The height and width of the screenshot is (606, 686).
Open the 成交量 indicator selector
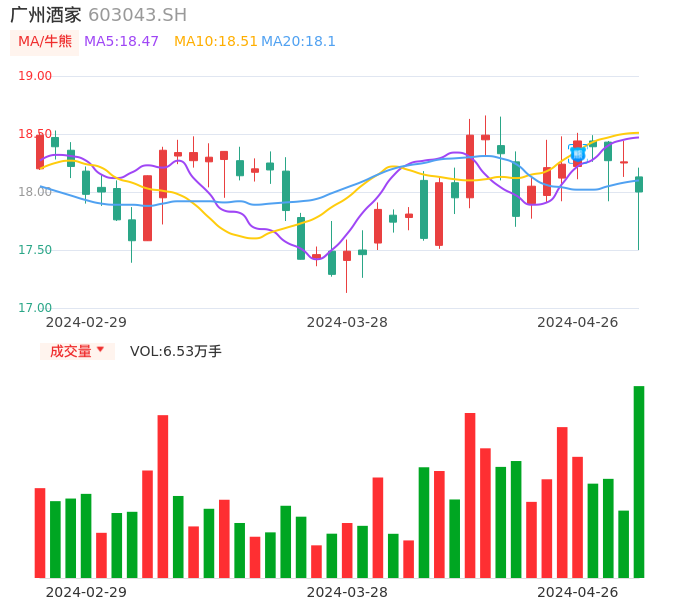pos(77,351)
